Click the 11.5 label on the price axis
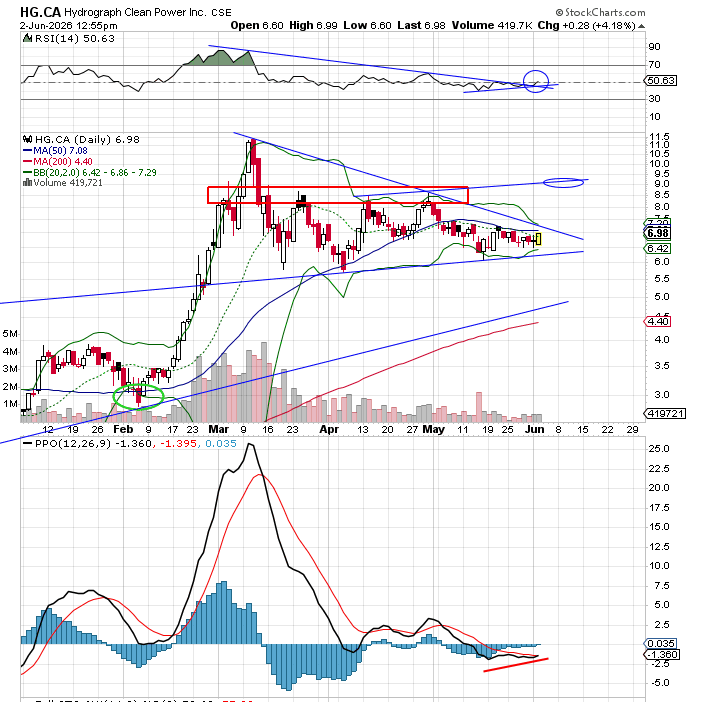Image resolution: width=705 pixels, height=702 pixels. tap(659, 137)
